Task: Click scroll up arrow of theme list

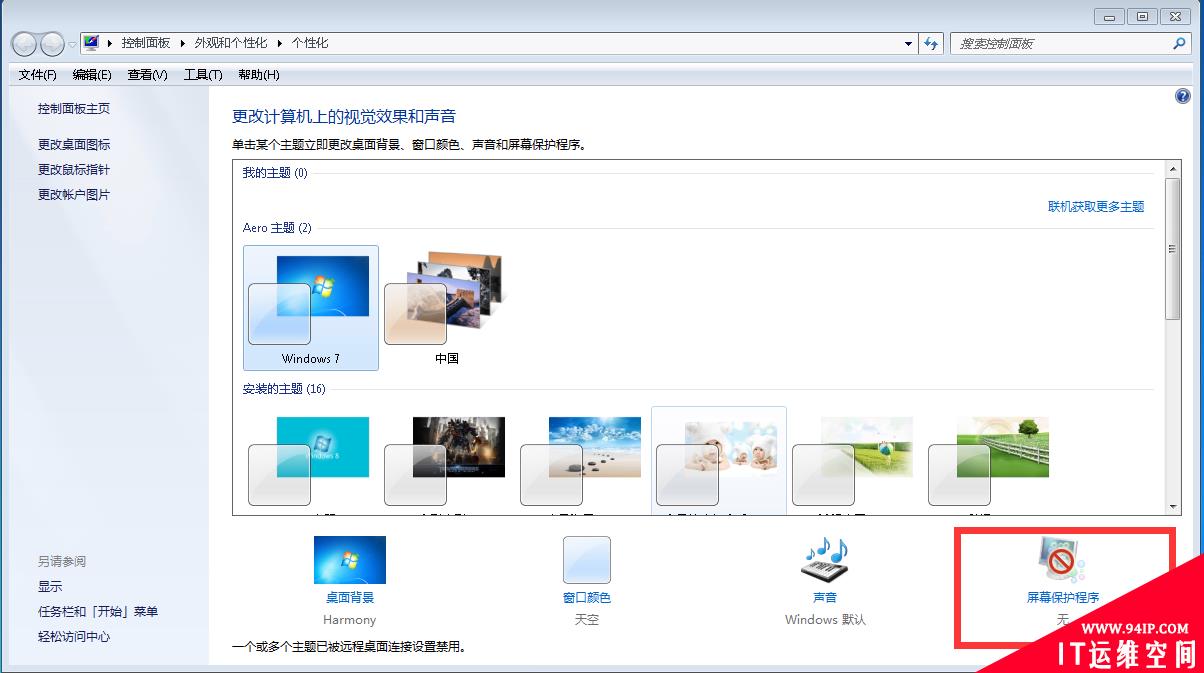Action: click(x=1173, y=170)
